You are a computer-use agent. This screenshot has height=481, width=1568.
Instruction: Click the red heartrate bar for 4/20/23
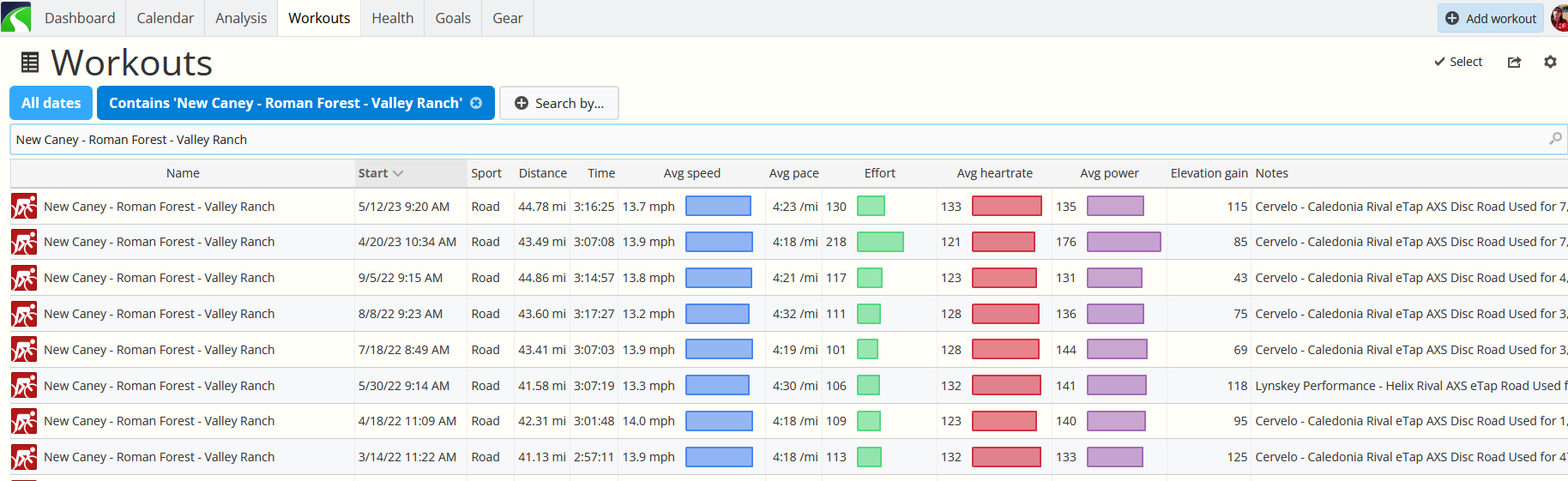click(x=1003, y=242)
